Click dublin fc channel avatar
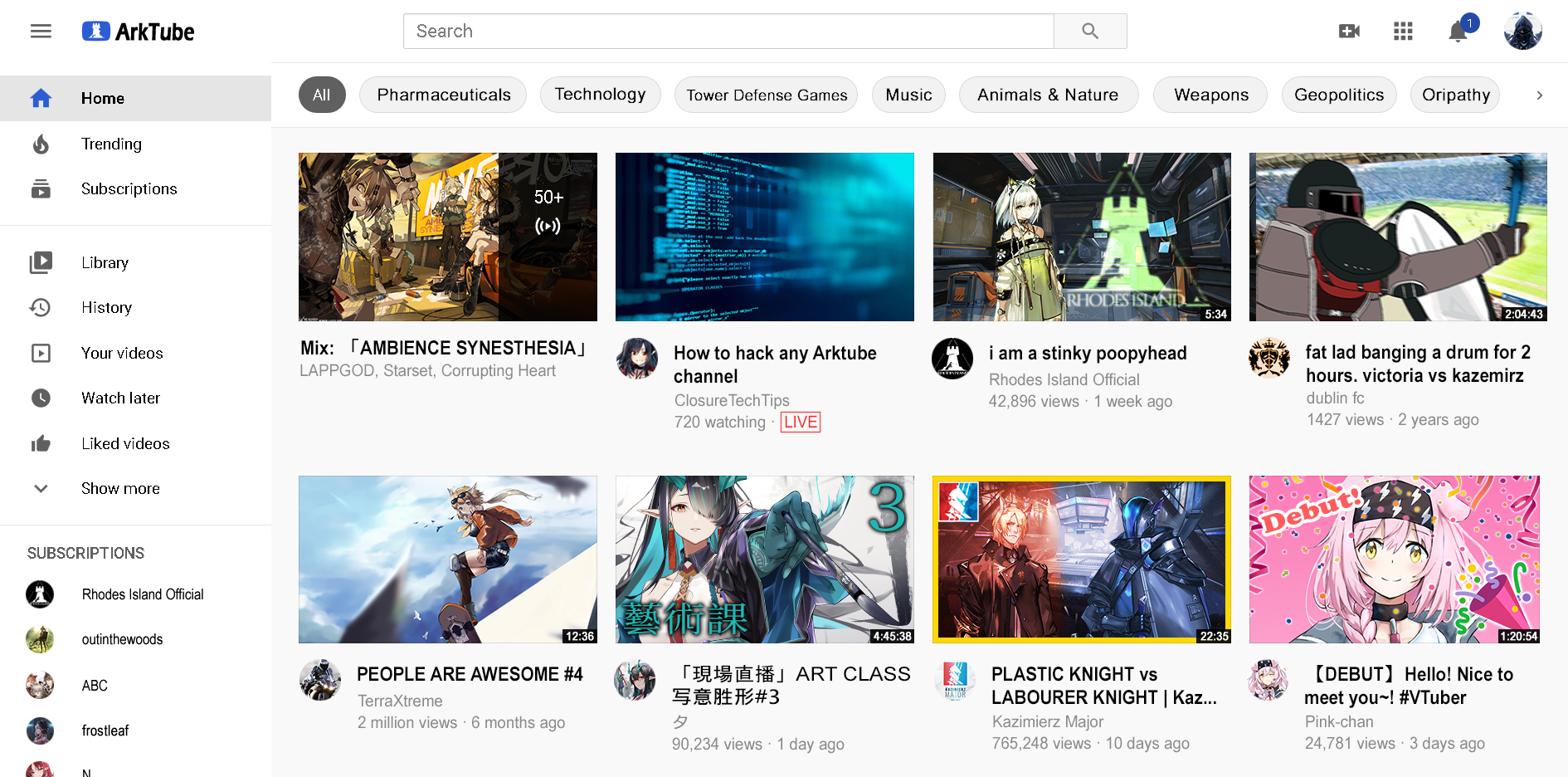This screenshot has width=1568, height=777. [1269, 358]
